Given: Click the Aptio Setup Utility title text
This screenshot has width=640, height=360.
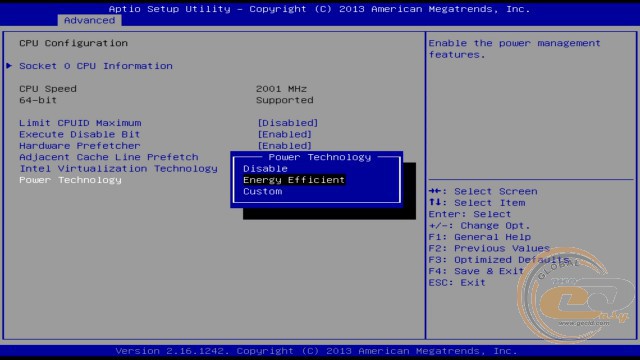Looking at the screenshot, I should tap(319, 9).
